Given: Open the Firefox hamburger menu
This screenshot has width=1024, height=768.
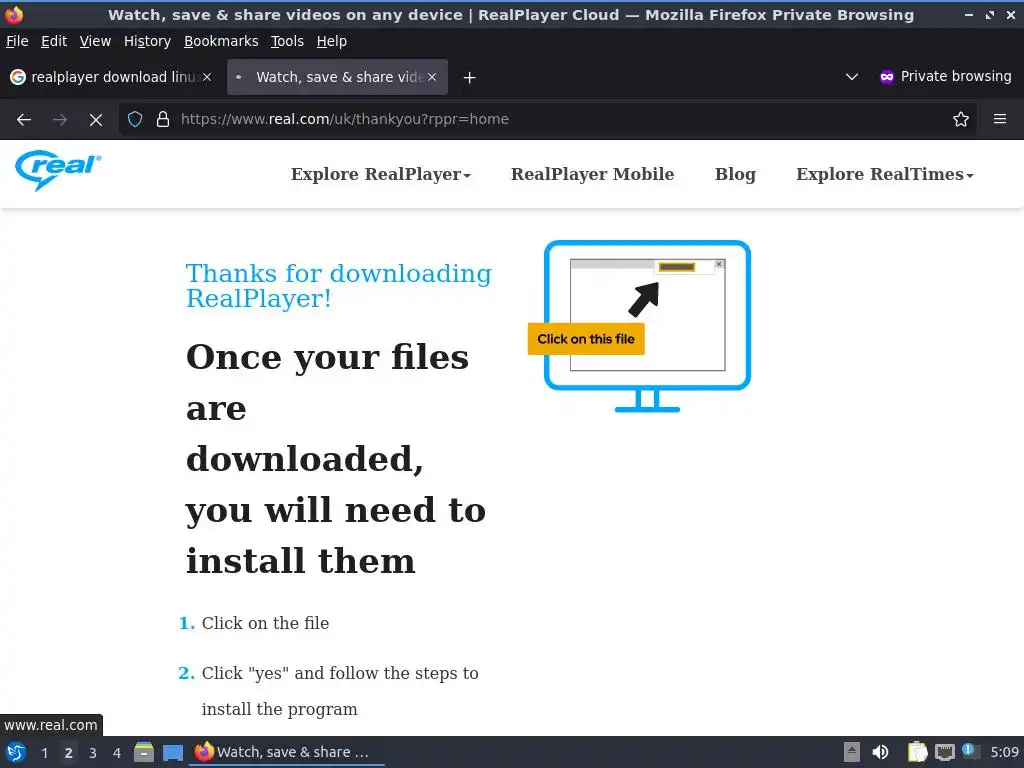Looking at the screenshot, I should tap(1000, 120).
